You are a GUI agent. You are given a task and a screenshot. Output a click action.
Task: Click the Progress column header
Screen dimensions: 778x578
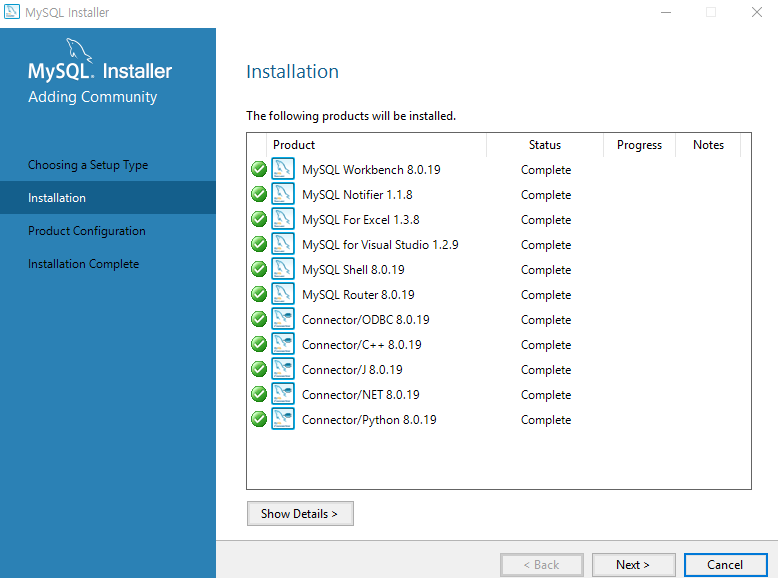pyautogui.click(x=639, y=145)
